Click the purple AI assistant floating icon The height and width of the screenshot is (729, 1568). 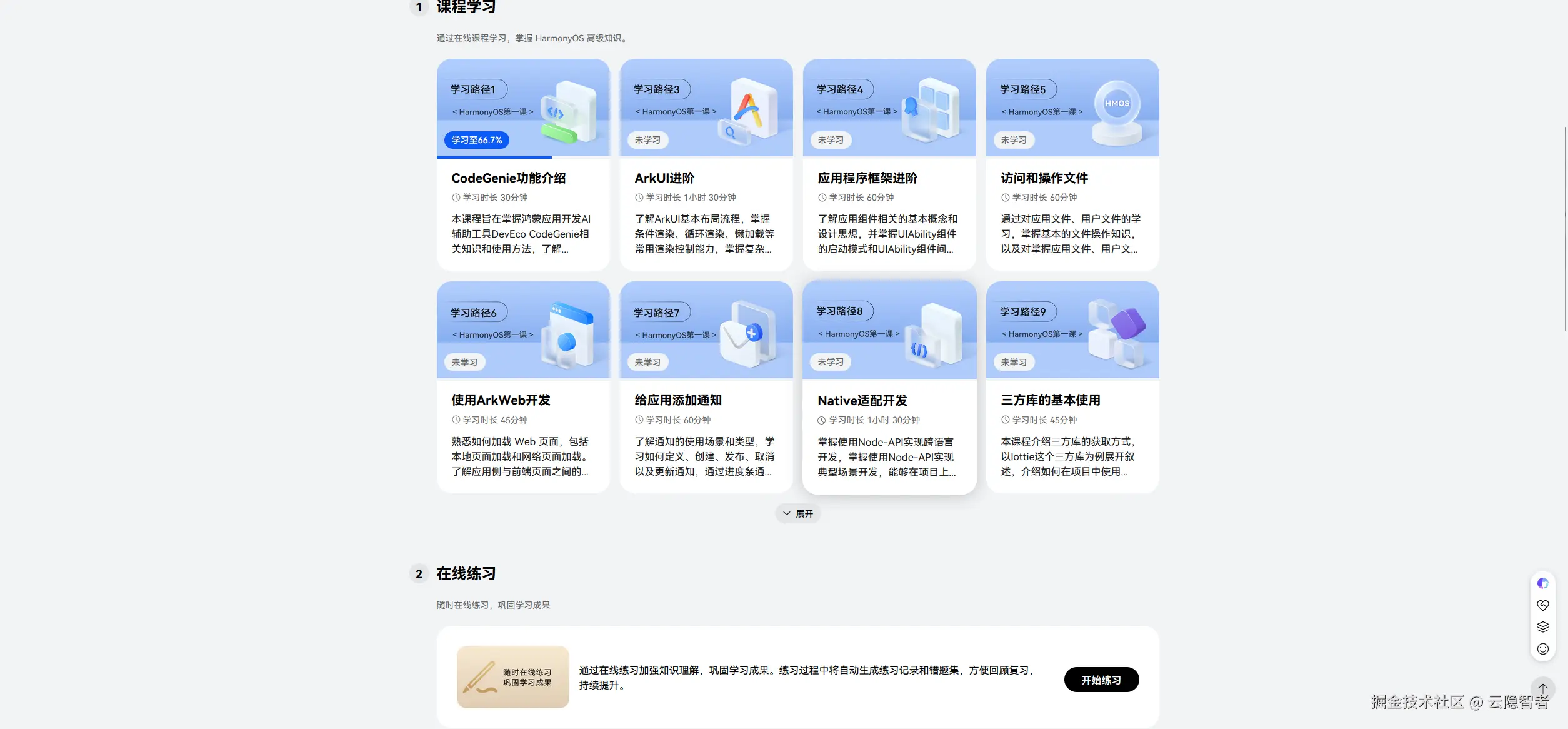click(1542, 583)
